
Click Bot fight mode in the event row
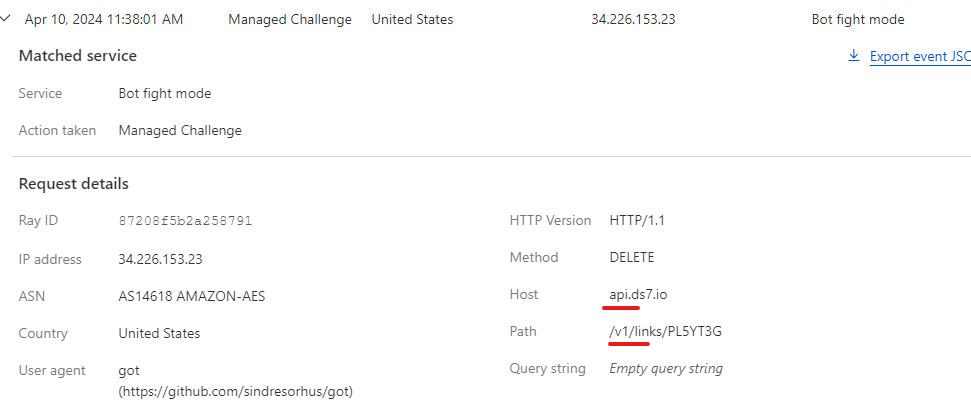click(857, 19)
